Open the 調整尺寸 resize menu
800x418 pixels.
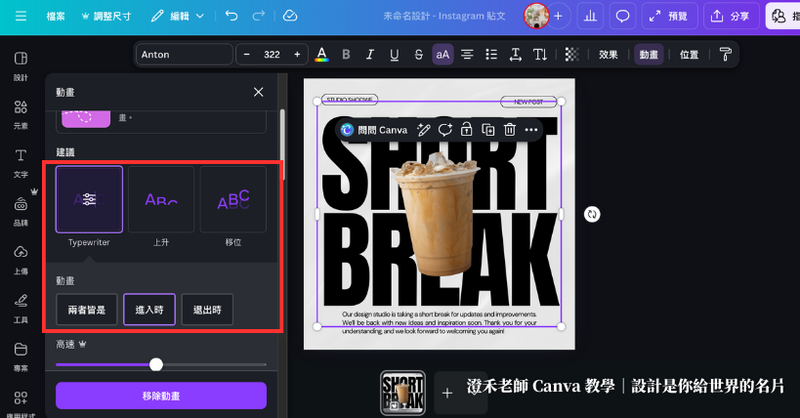point(106,16)
